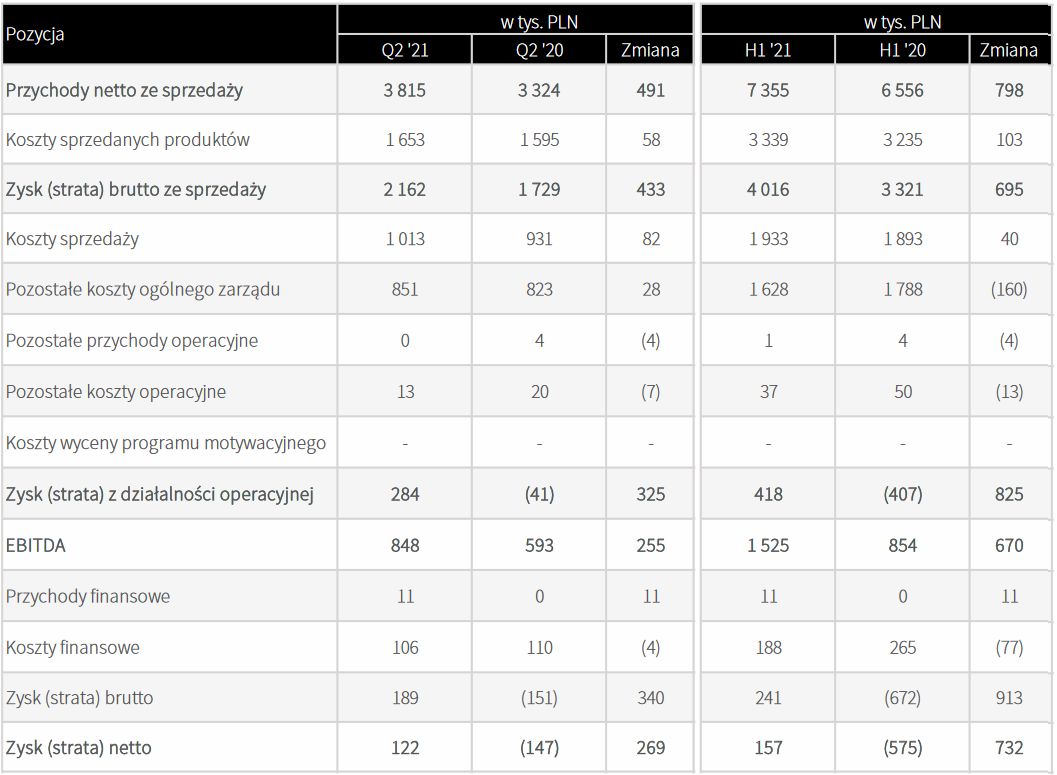Select the 3 815 revenue cell
Screen dimensions: 1057x775
pyautogui.click(x=405, y=90)
